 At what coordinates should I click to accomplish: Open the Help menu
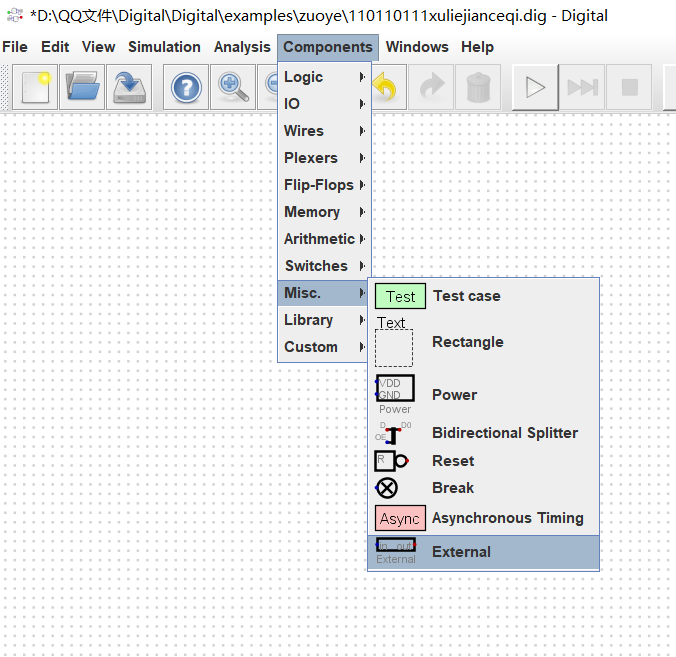coord(477,47)
